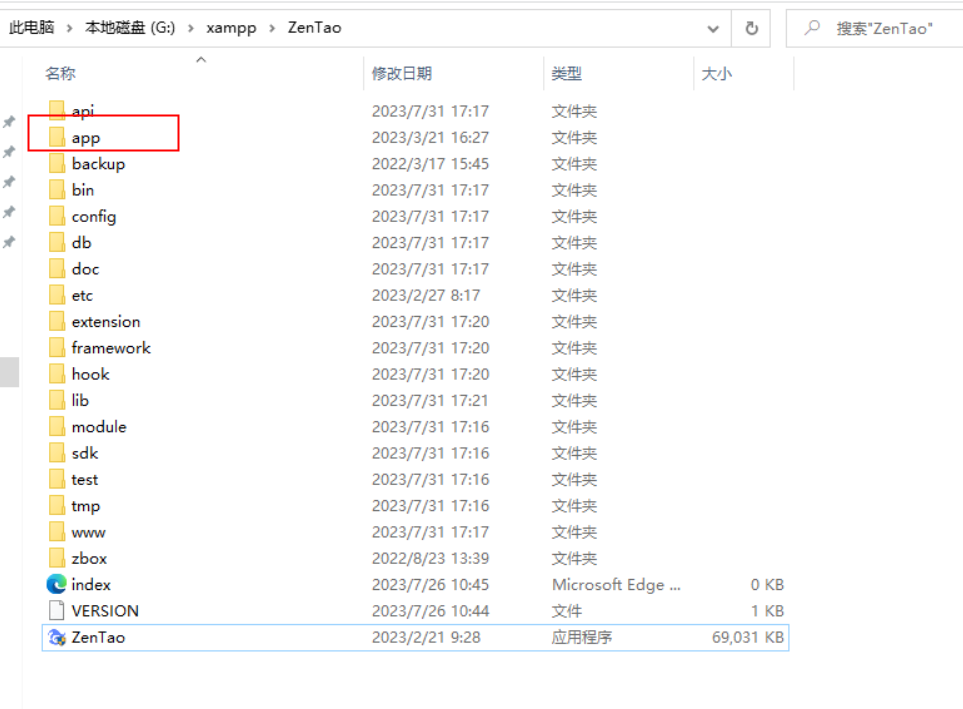The width and height of the screenshot is (963, 709).
Task: Click the etc folder icon
Action: (x=57, y=296)
